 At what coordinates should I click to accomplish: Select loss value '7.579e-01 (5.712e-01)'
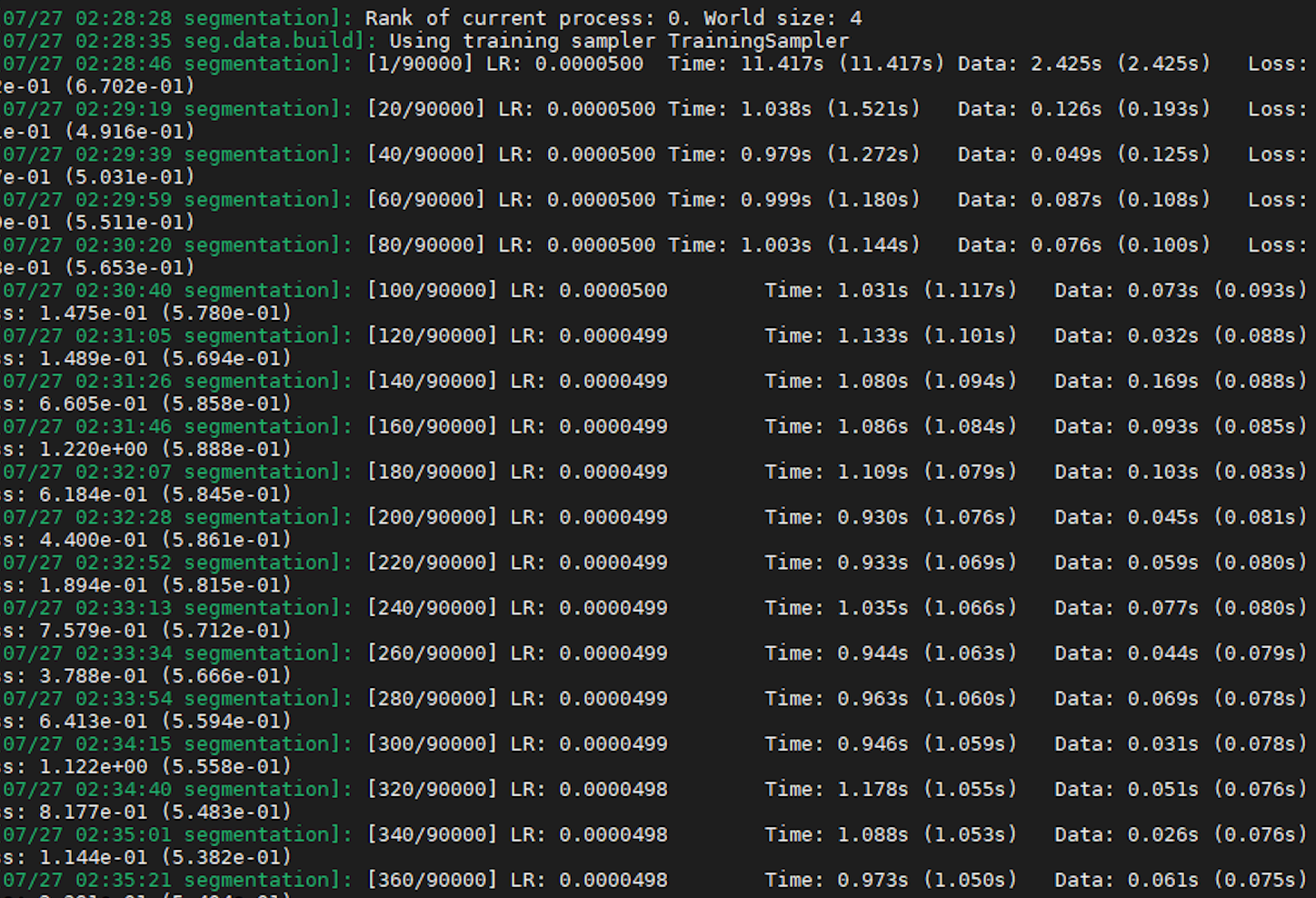point(165,632)
